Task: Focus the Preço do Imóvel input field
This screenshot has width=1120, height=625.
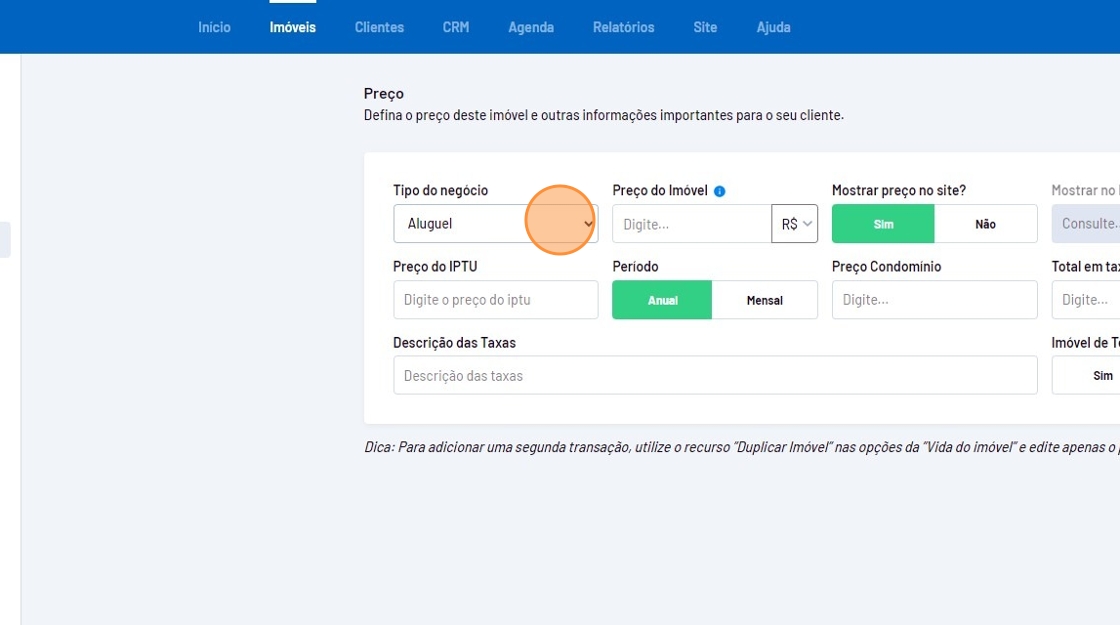Action: [691, 224]
